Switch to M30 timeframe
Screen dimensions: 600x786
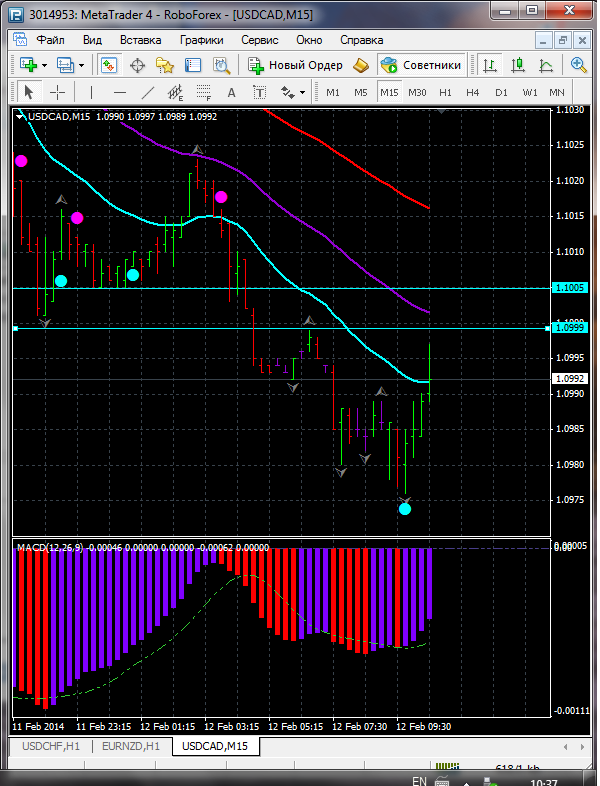[x=417, y=93]
